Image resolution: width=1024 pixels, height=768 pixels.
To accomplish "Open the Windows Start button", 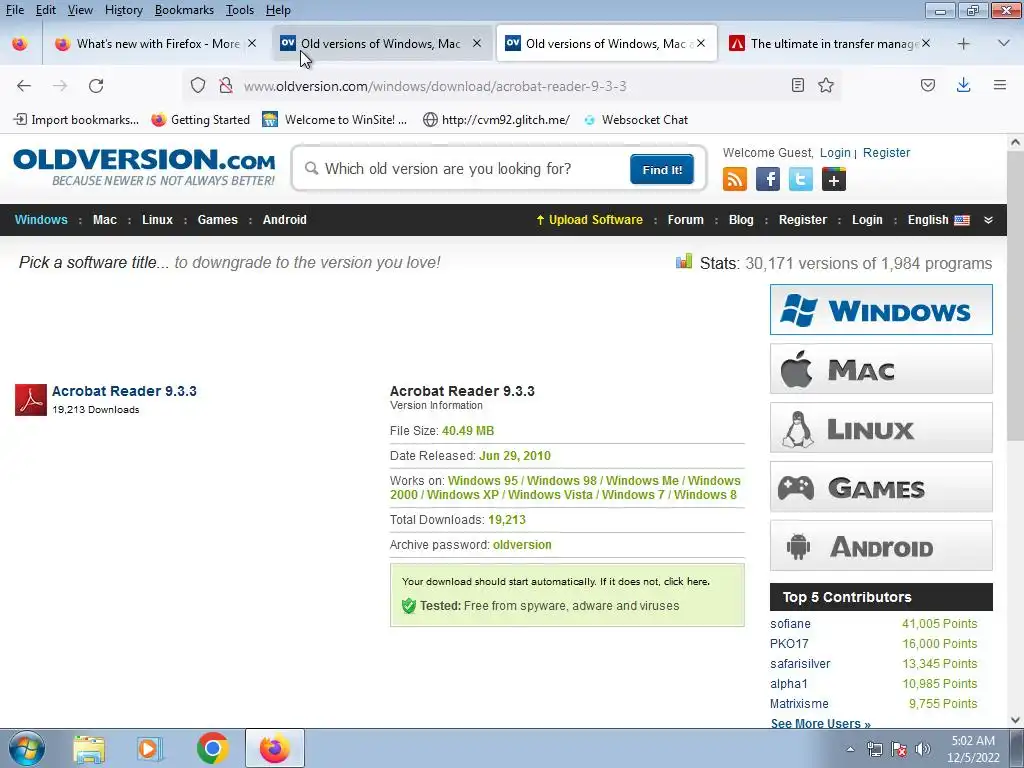I will tap(26, 748).
